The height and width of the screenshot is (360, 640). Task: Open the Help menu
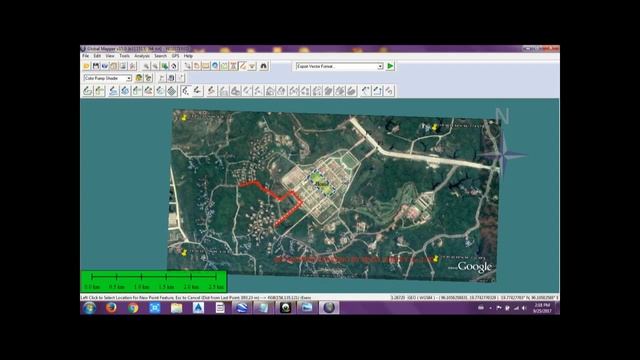coord(188,56)
